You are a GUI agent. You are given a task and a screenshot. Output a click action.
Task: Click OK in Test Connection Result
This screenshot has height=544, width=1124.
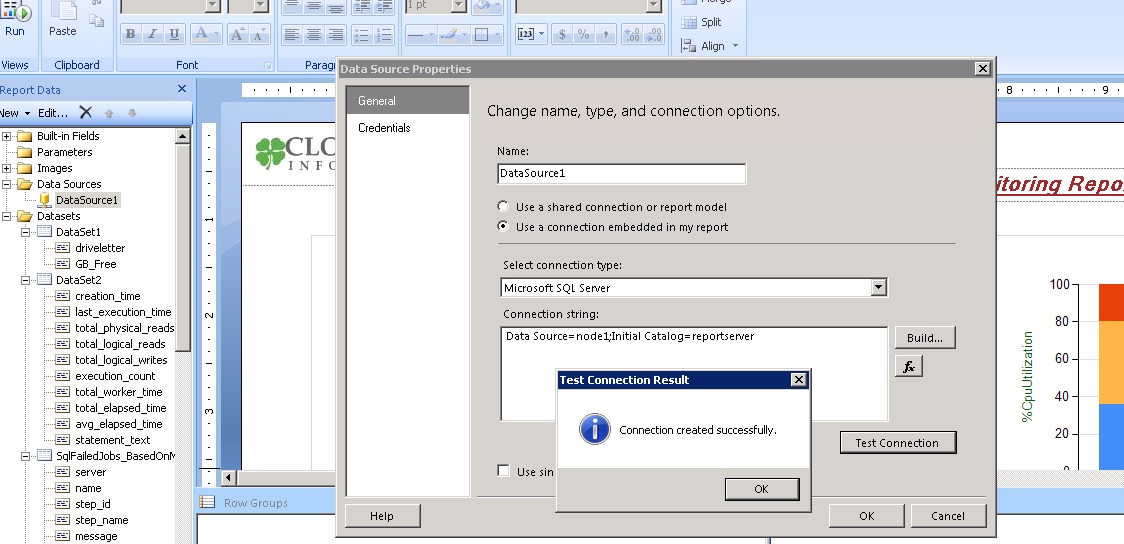click(x=761, y=489)
